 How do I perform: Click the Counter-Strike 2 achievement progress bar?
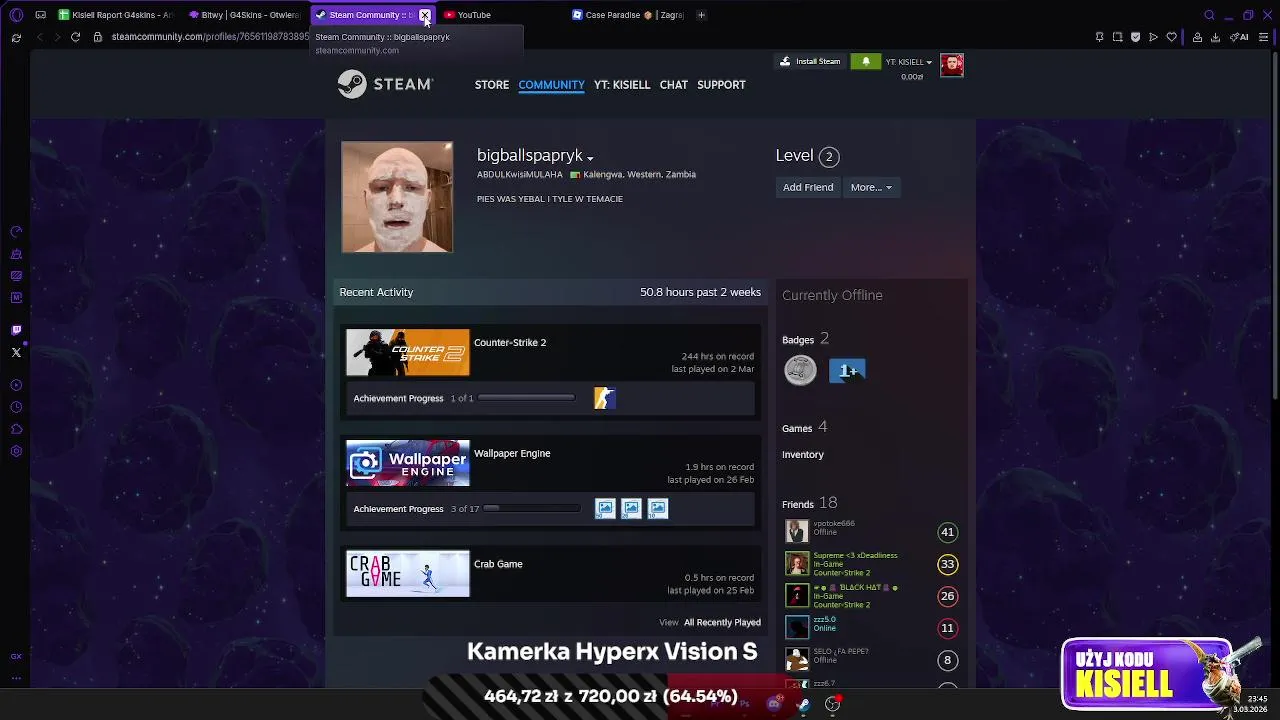coord(526,398)
